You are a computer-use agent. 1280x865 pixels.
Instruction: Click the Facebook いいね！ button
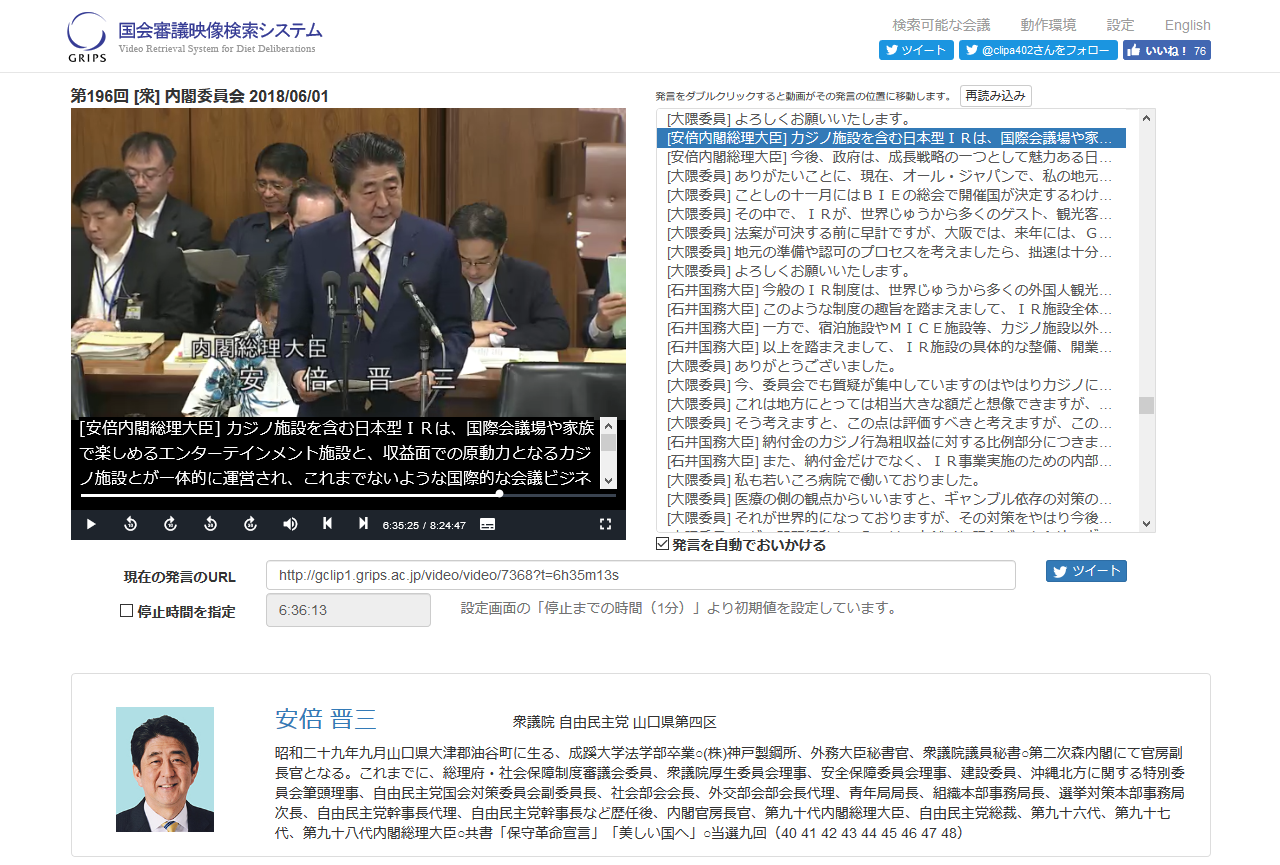[x=1166, y=50]
